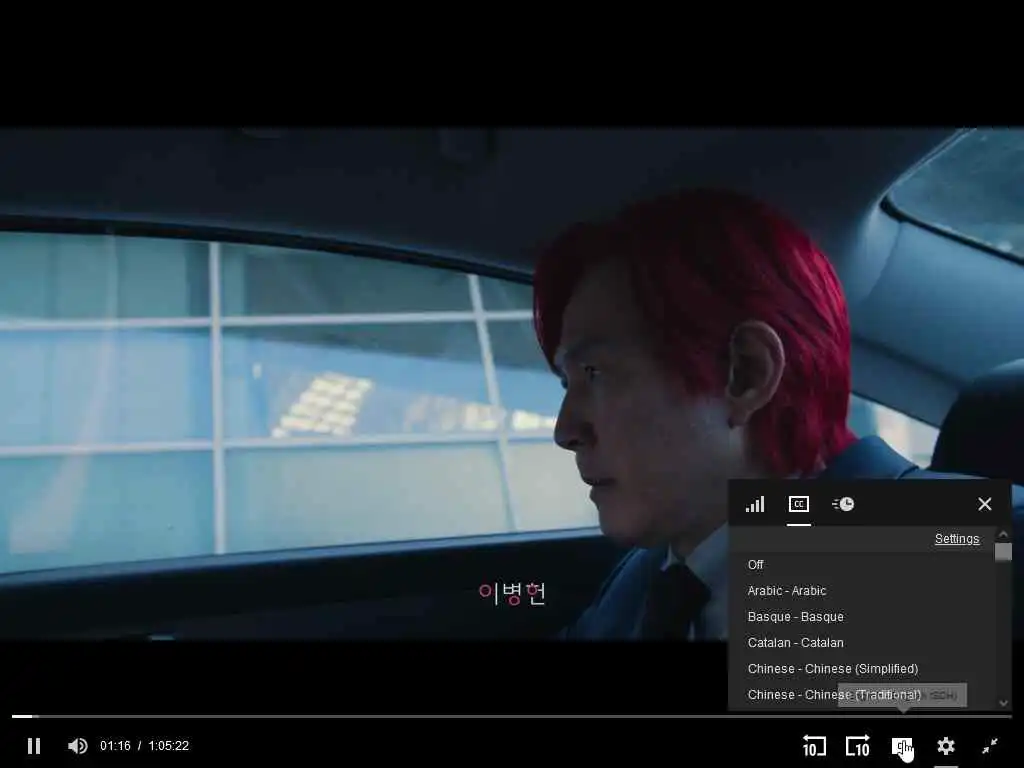The image size is (1024, 768).
Task: Choose Basque - Basque subtitles
Action: coord(862,617)
